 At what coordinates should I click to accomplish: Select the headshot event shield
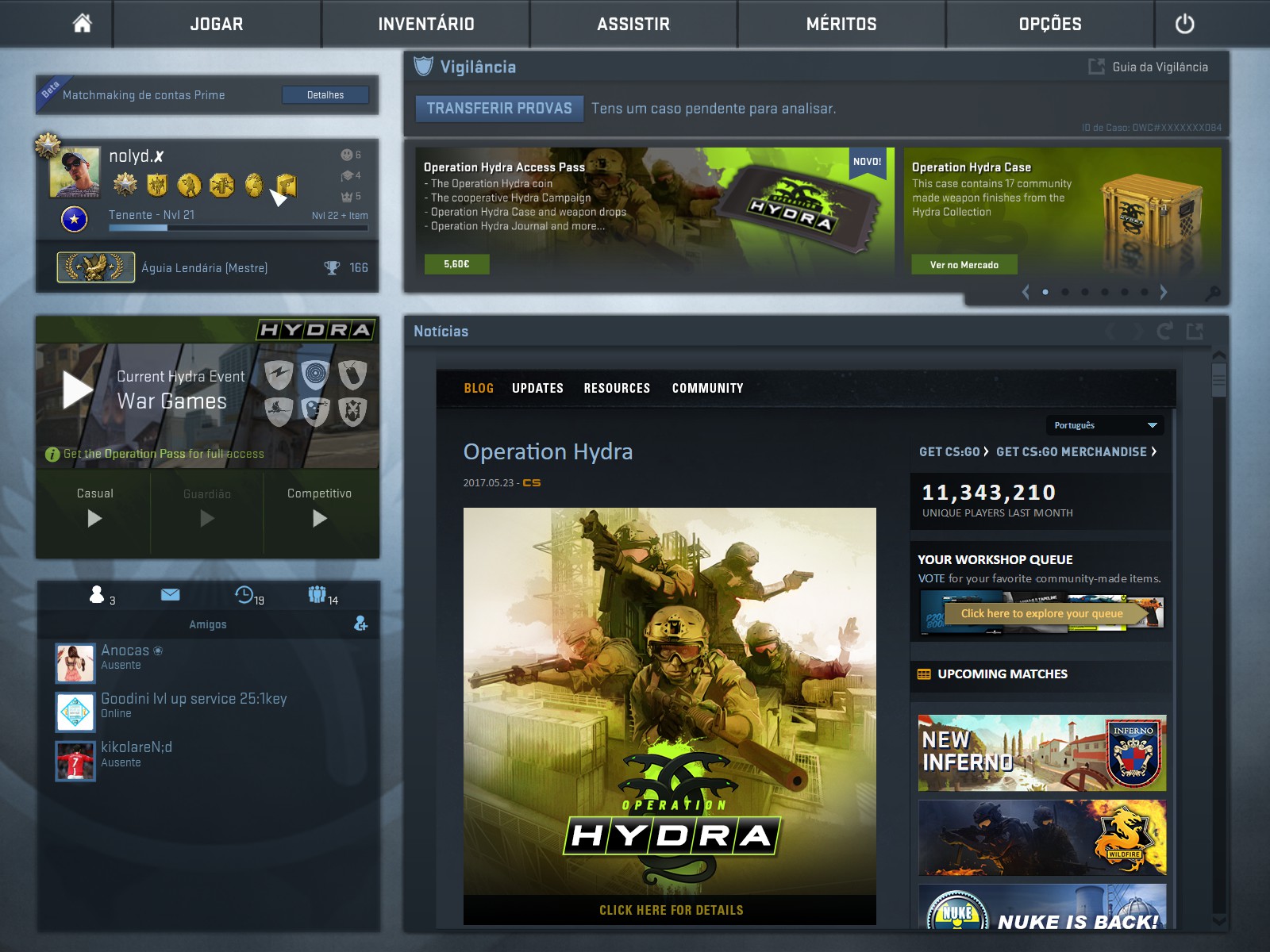click(x=315, y=411)
